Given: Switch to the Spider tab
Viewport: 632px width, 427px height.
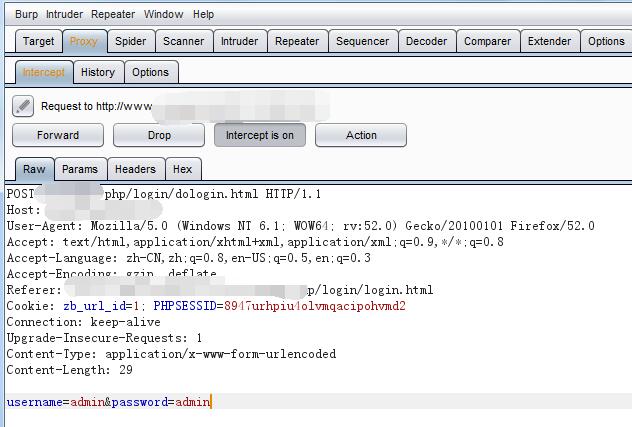Looking at the screenshot, I should (x=130, y=41).
